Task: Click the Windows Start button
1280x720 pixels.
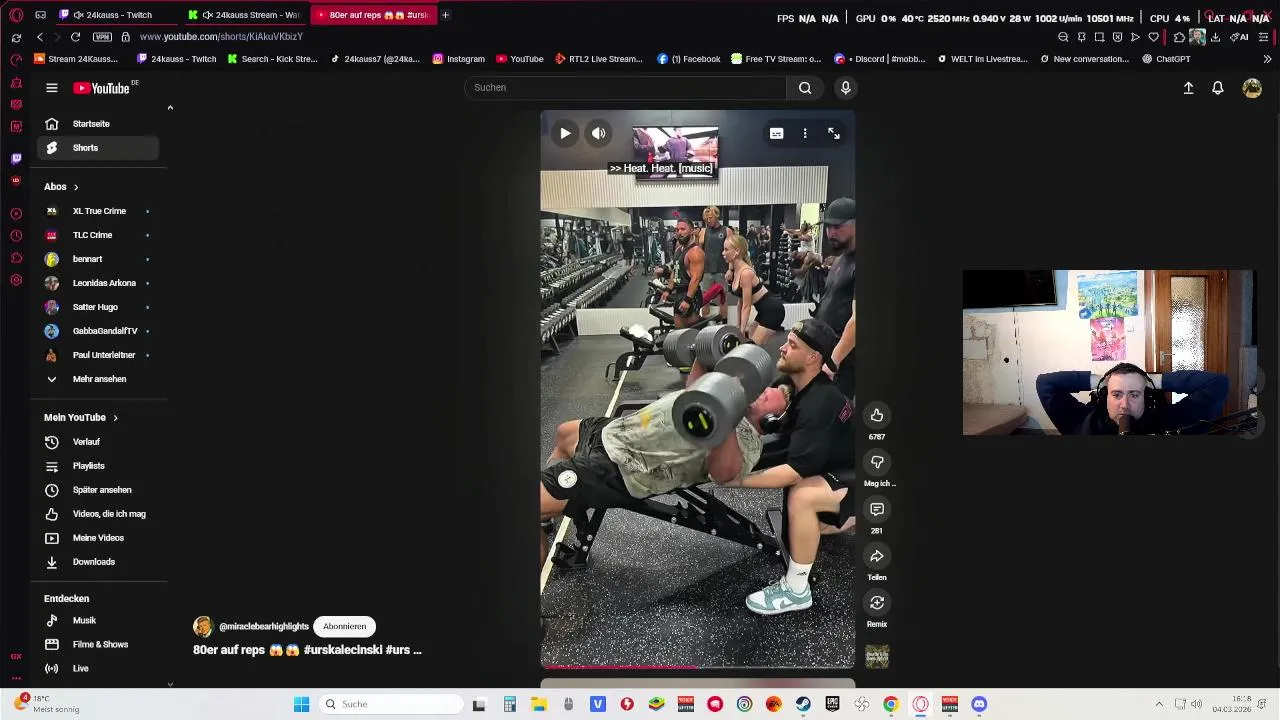Action: click(301, 704)
